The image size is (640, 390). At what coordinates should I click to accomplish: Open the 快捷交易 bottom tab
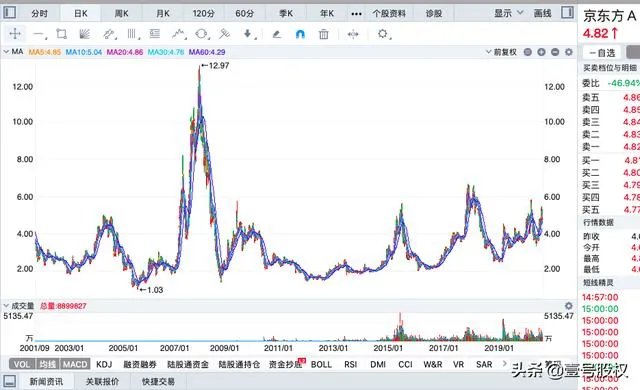click(x=158, y=381)
